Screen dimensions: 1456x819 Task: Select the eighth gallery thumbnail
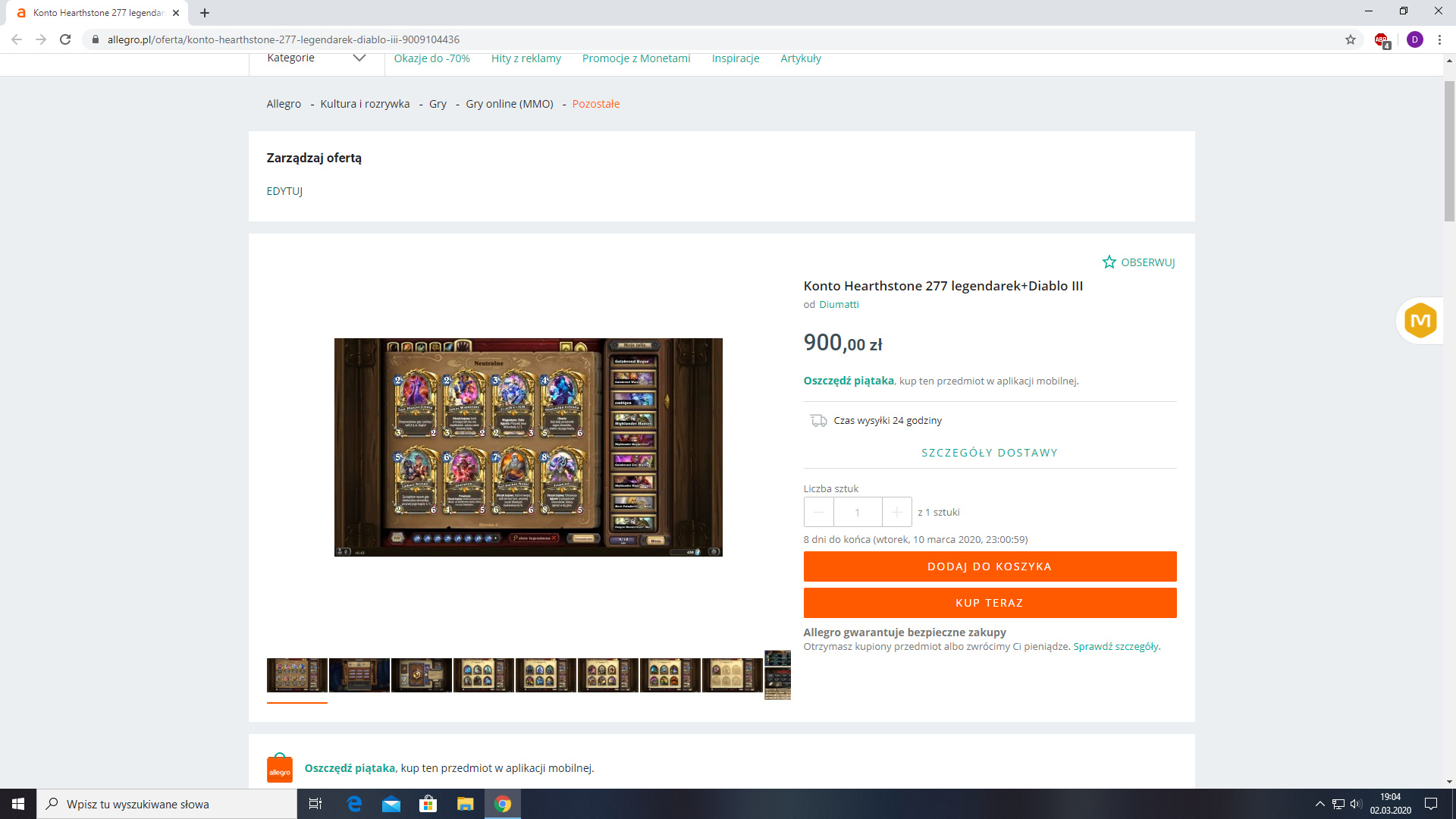733,675
